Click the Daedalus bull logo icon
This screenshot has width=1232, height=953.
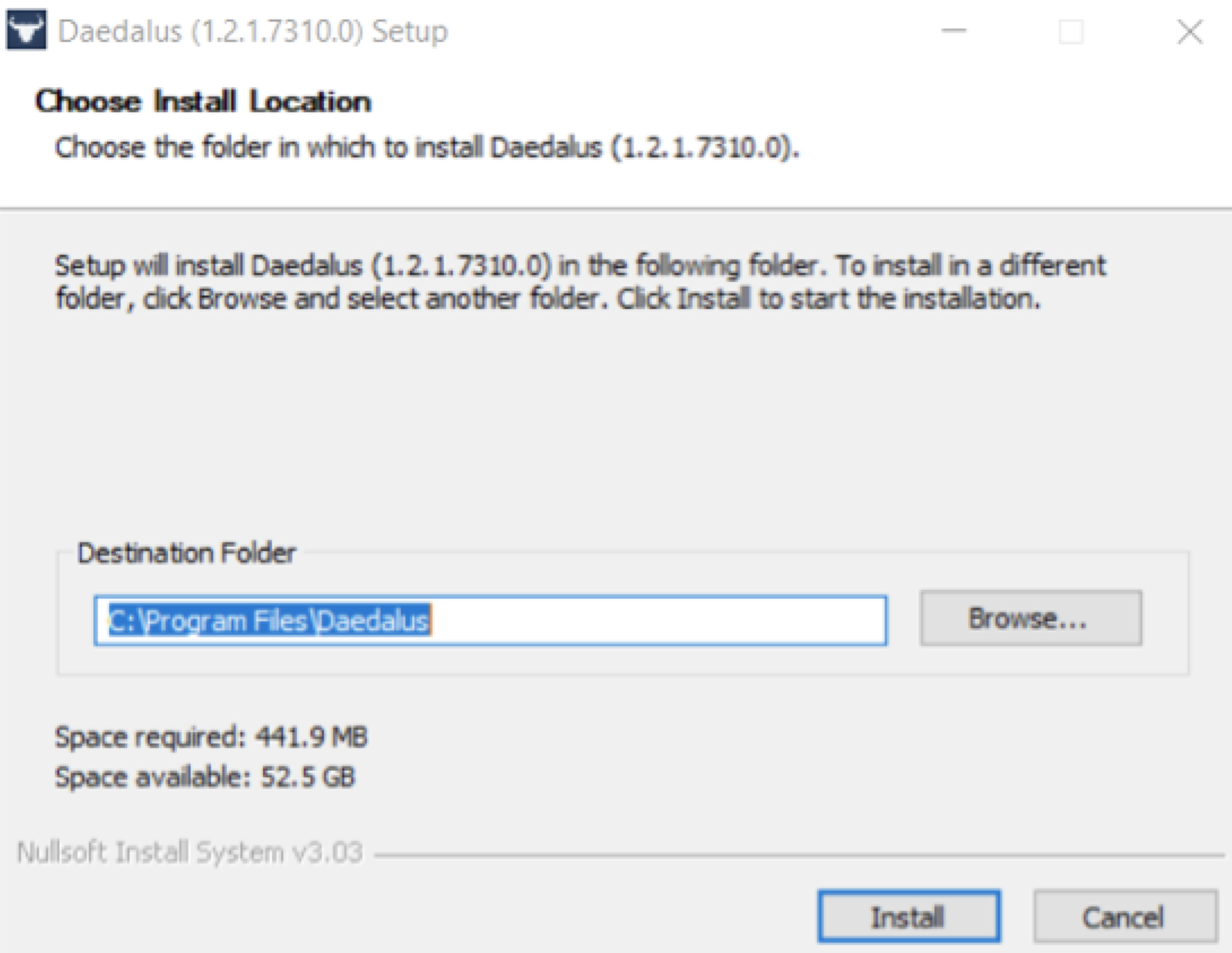[26, 31]
